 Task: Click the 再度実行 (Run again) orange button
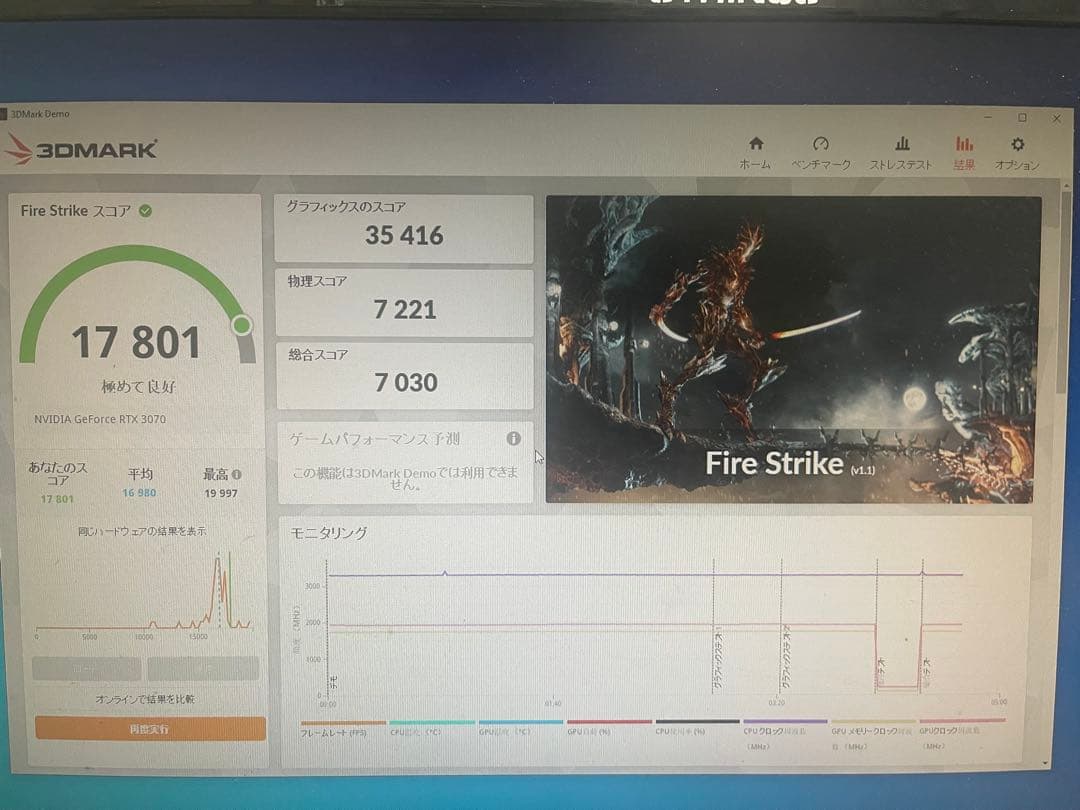[150, 729]
